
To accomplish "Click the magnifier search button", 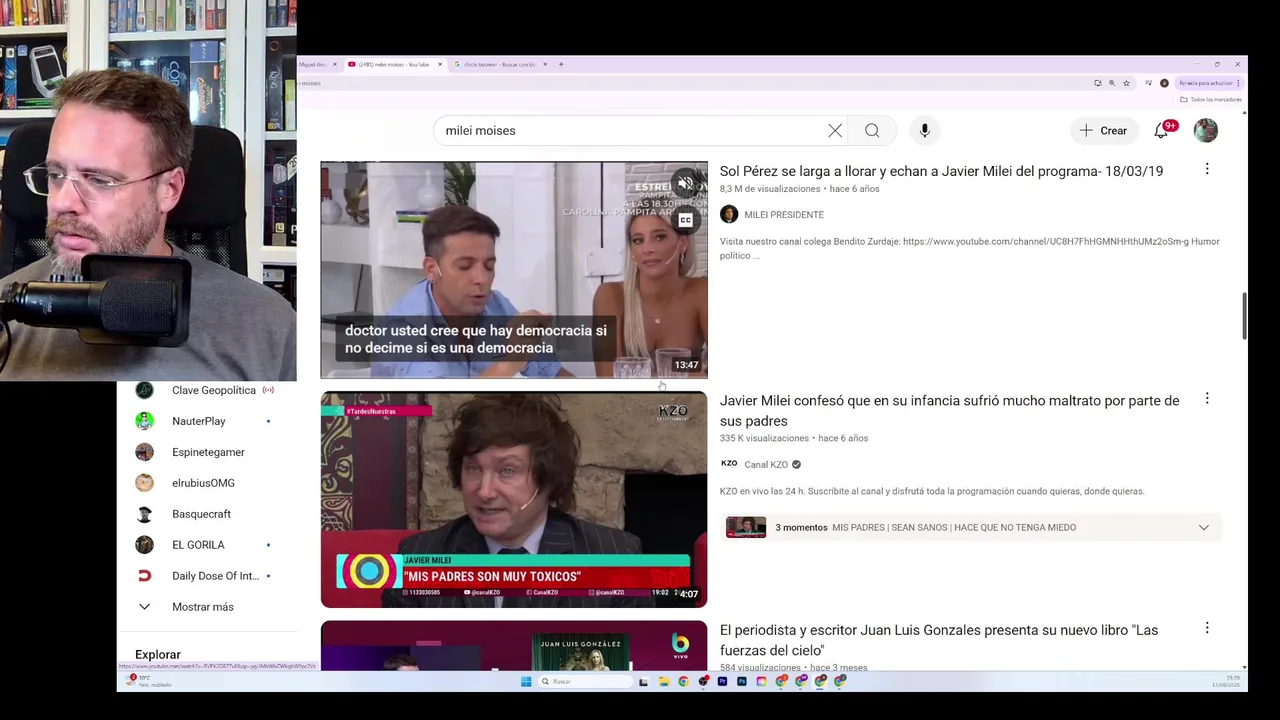I will pos(872,131).
